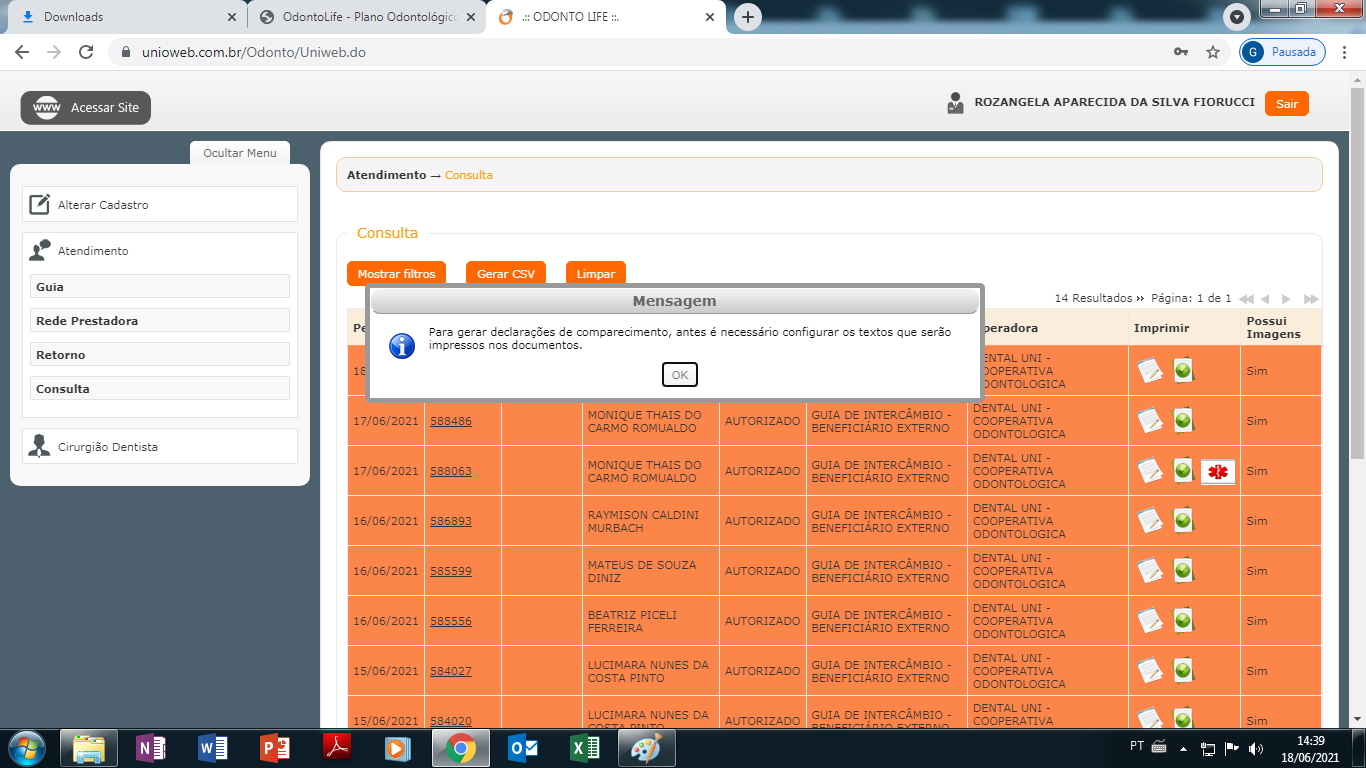The width and height of the screenshot is (1366, 768).
Task: Open the Word icon in the taskbar
Action: (x=213, y=748)
